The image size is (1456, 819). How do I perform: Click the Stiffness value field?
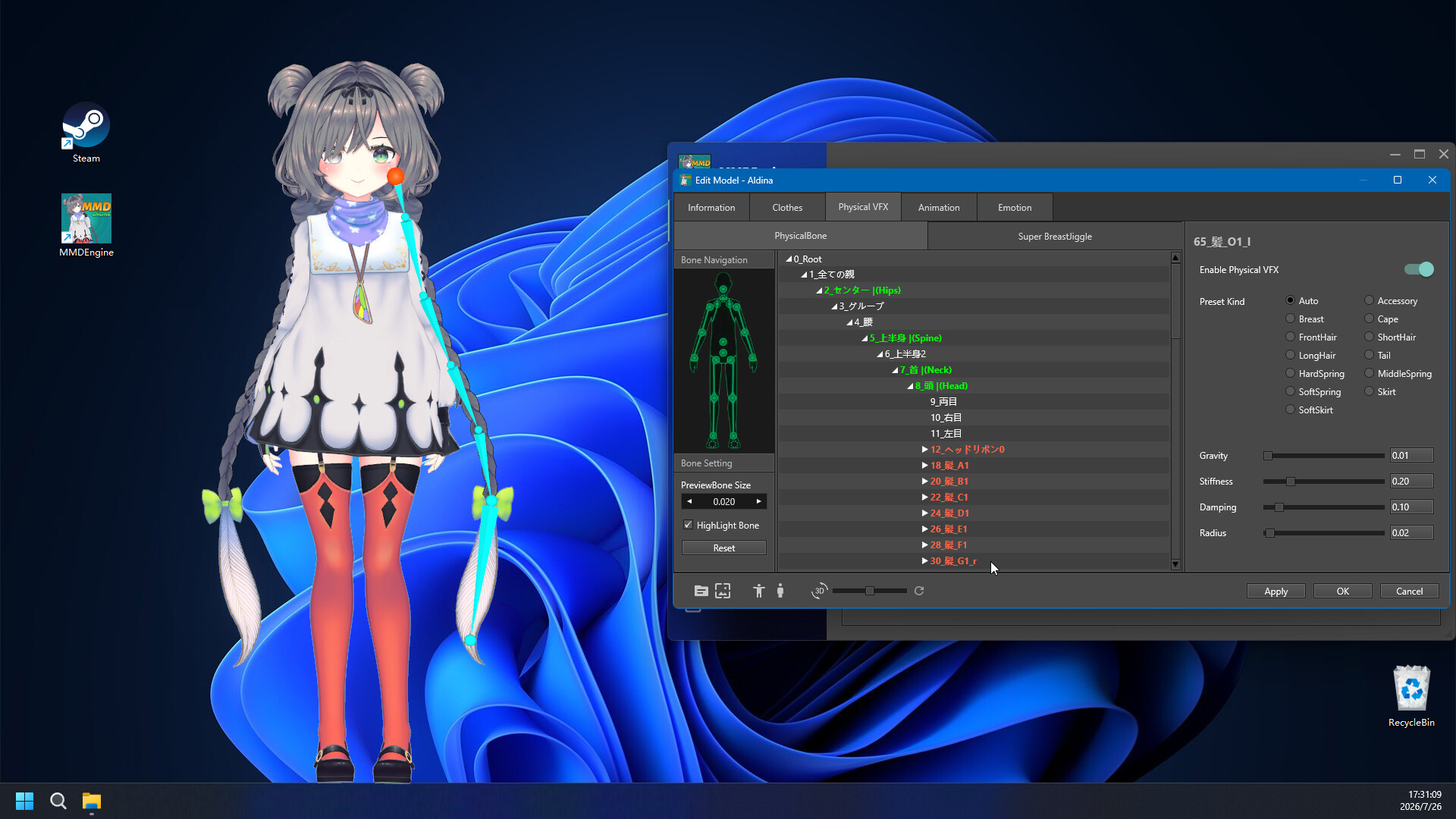pyautogui.click(x=1411, y=482)
